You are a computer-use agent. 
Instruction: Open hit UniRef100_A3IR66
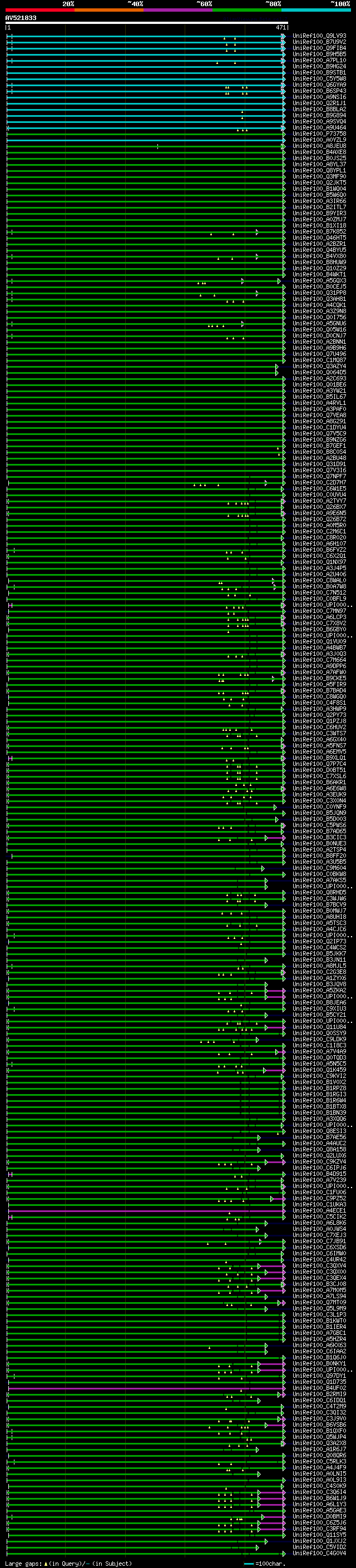click(319, 201)
